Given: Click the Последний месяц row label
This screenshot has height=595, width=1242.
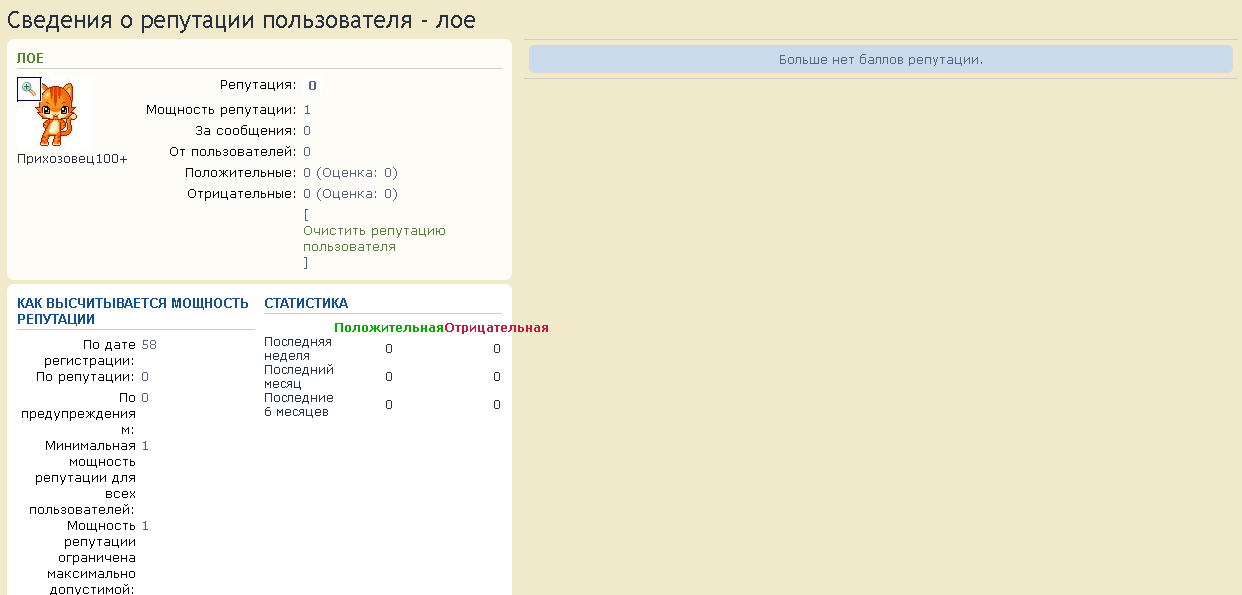Looking at the screenshot, I should pos(298,376).
